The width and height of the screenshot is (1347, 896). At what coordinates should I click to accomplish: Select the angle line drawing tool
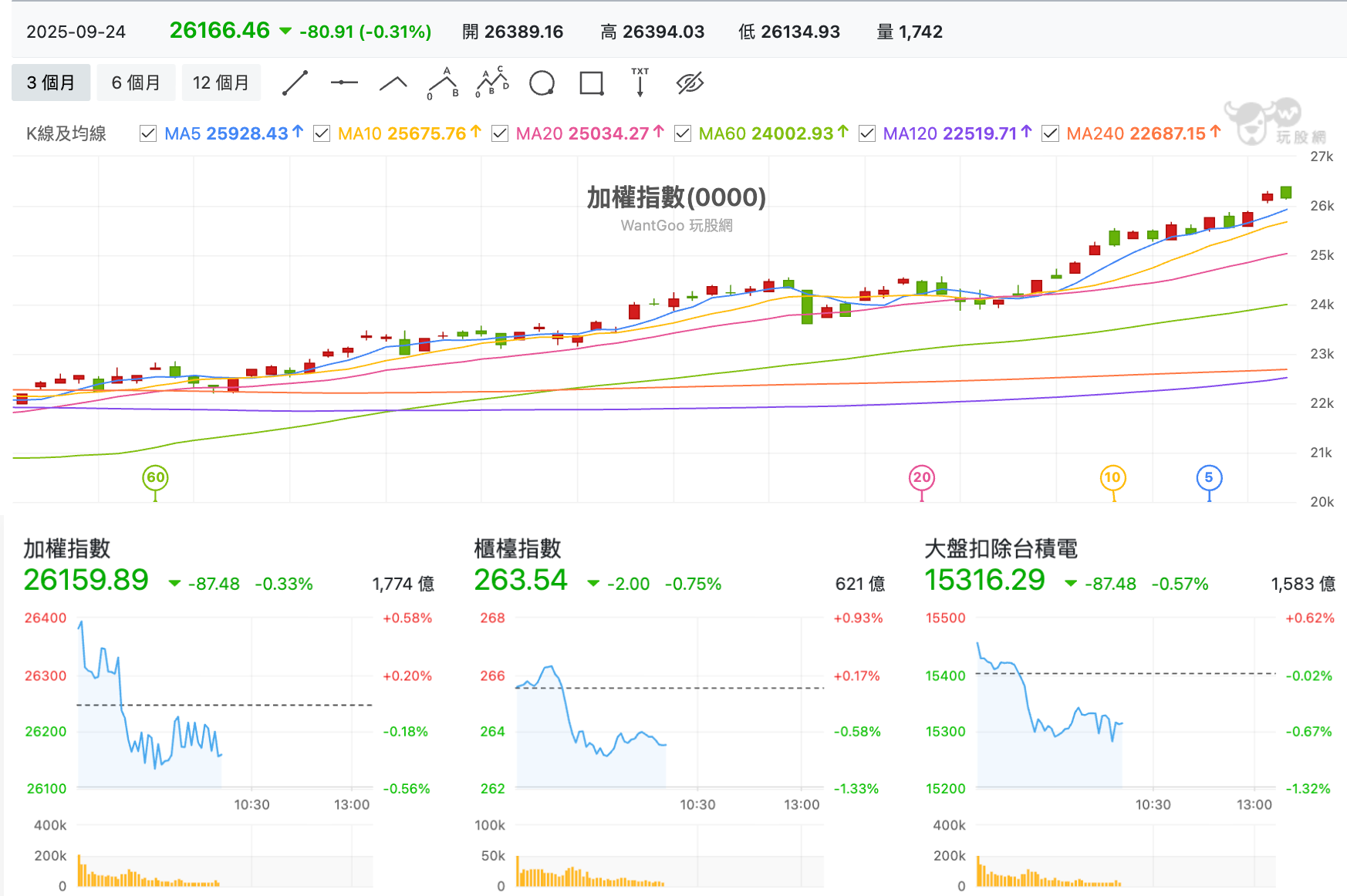pos(393,83)
